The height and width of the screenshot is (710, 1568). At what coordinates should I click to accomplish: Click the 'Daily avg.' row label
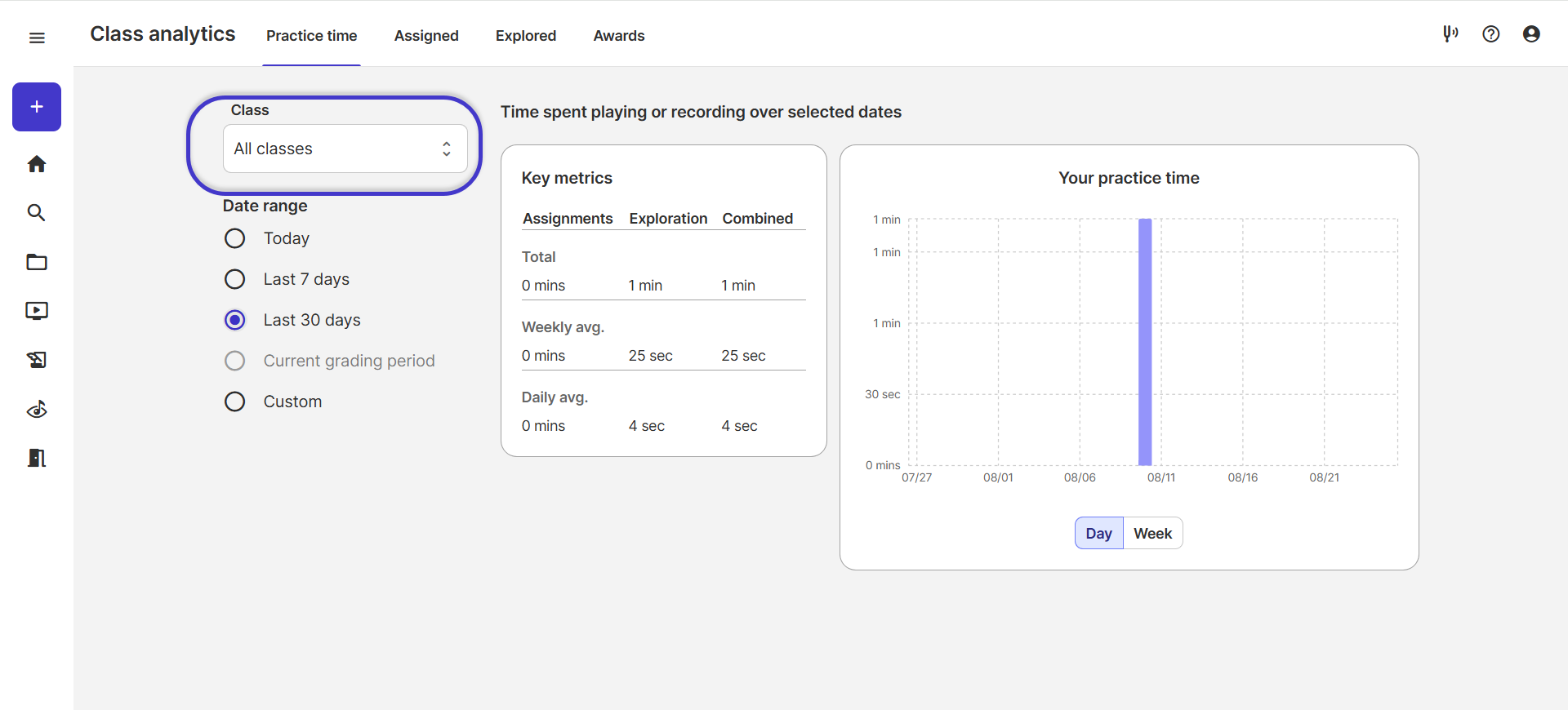[555, 397]
